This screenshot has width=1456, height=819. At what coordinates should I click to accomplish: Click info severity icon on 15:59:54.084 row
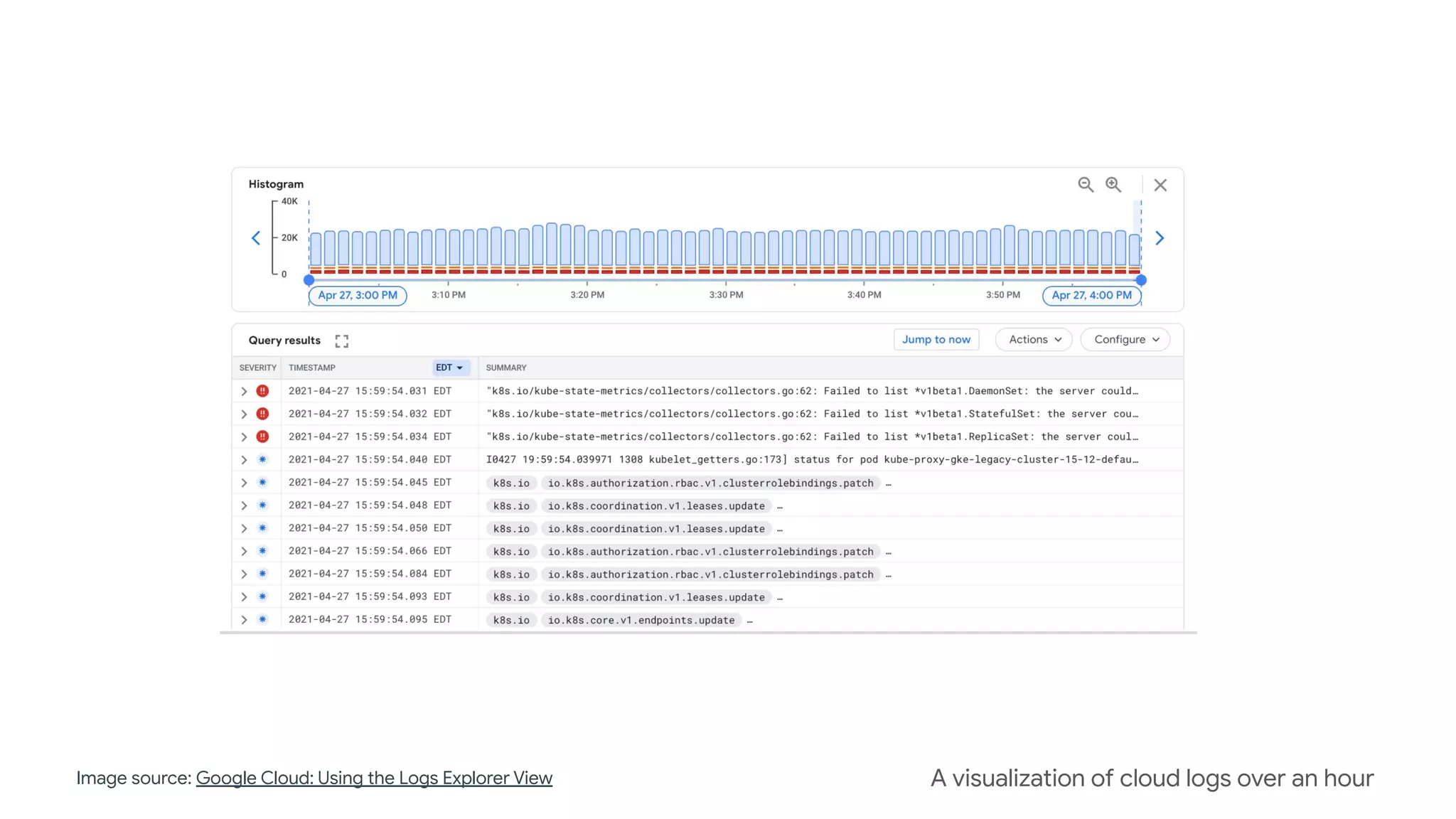pos(262,573)
